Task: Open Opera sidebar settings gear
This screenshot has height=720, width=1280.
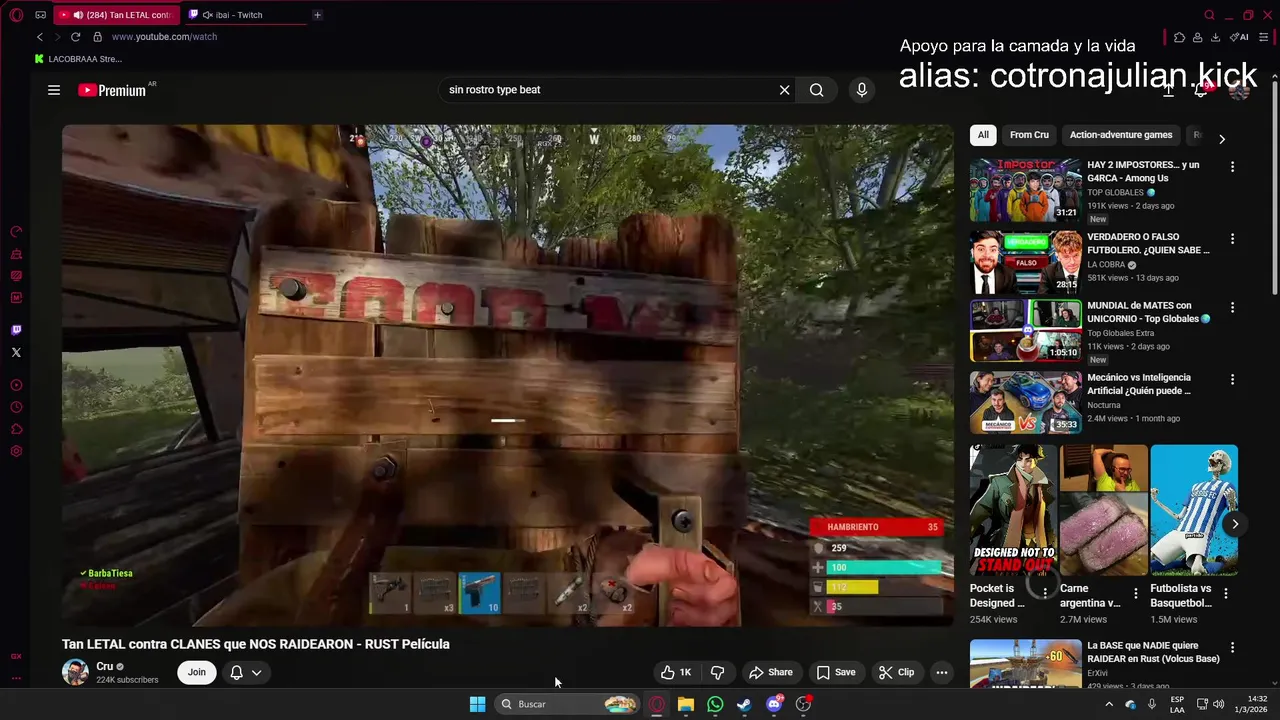Action: point(16,451)
